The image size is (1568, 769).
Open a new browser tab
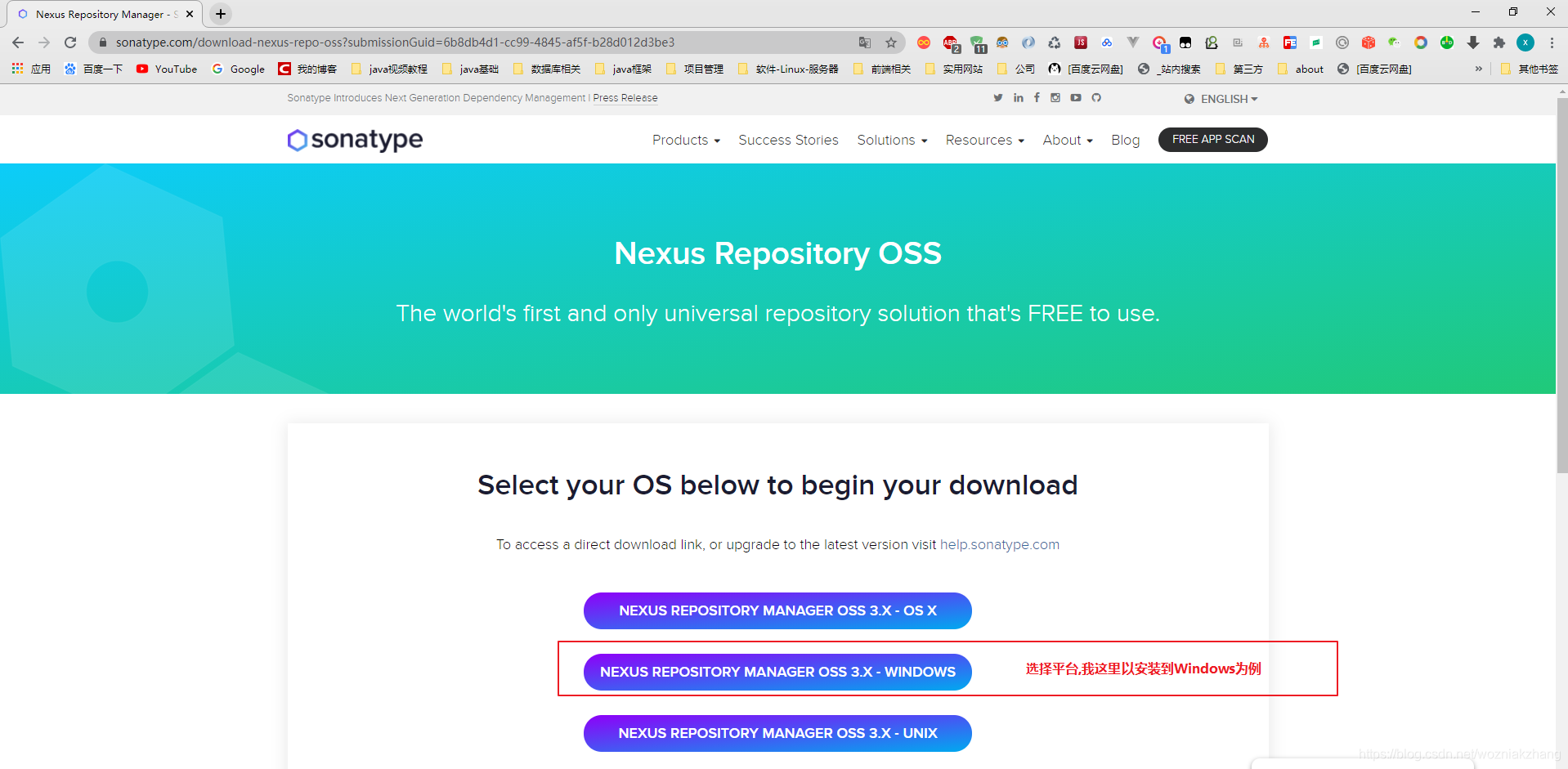pos(221,14)
